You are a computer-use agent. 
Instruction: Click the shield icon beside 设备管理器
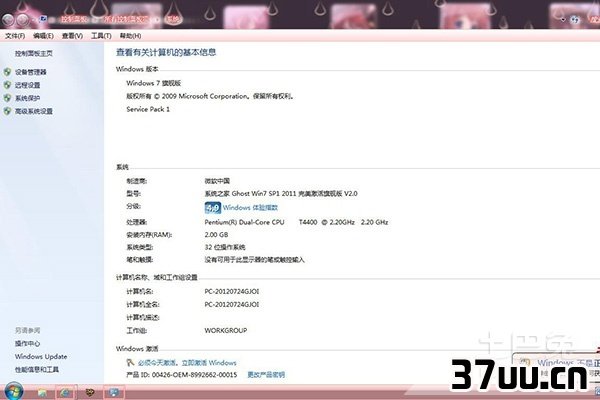click(7, 72)
